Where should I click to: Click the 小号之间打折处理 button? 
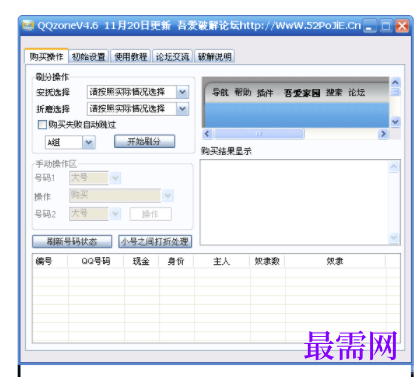(155, 241)
